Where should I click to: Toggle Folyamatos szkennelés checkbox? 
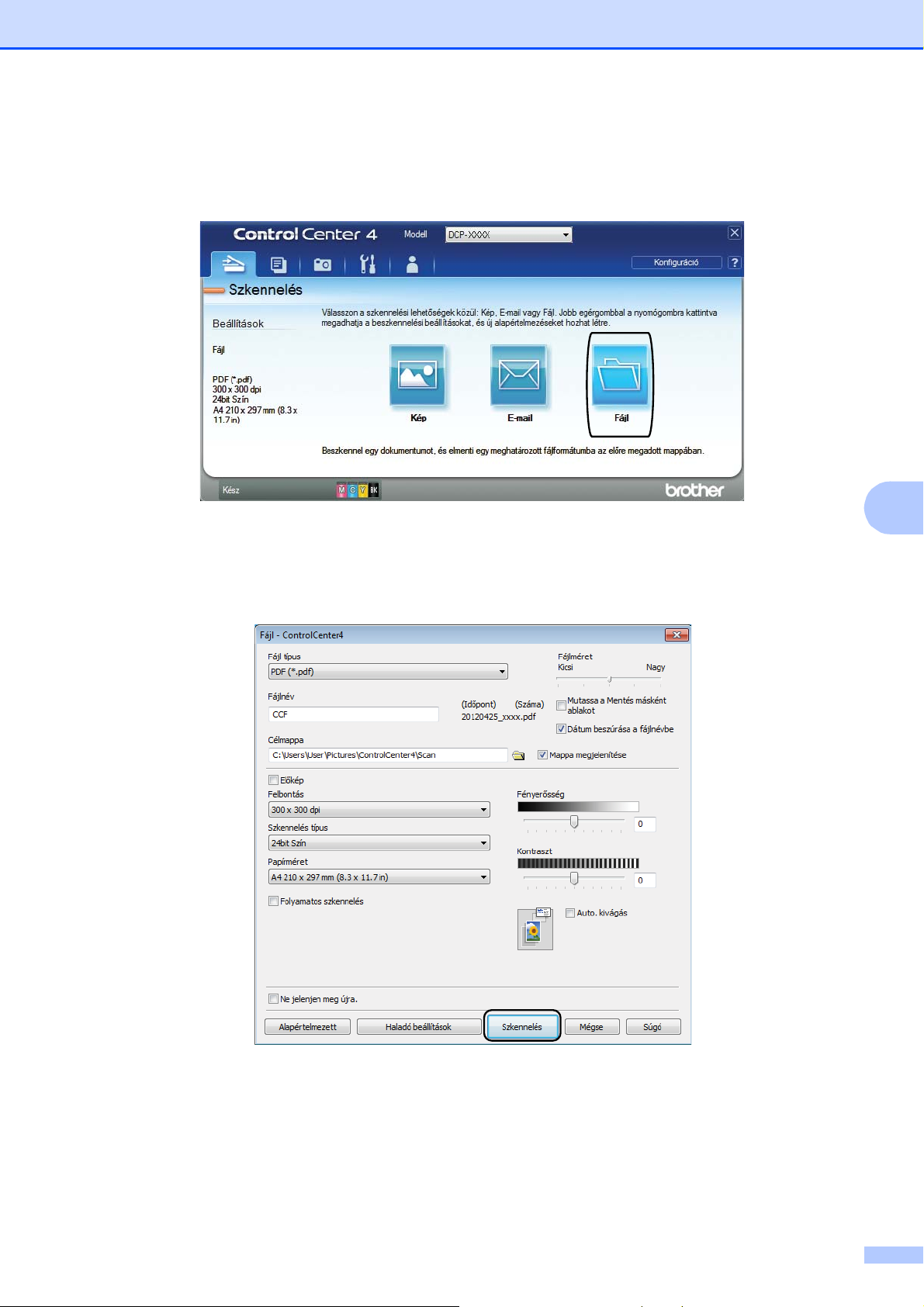point(273,901)
